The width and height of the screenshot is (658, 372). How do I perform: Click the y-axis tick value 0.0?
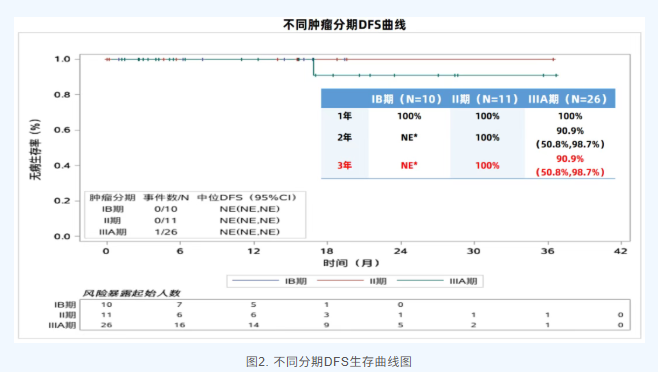62,236
